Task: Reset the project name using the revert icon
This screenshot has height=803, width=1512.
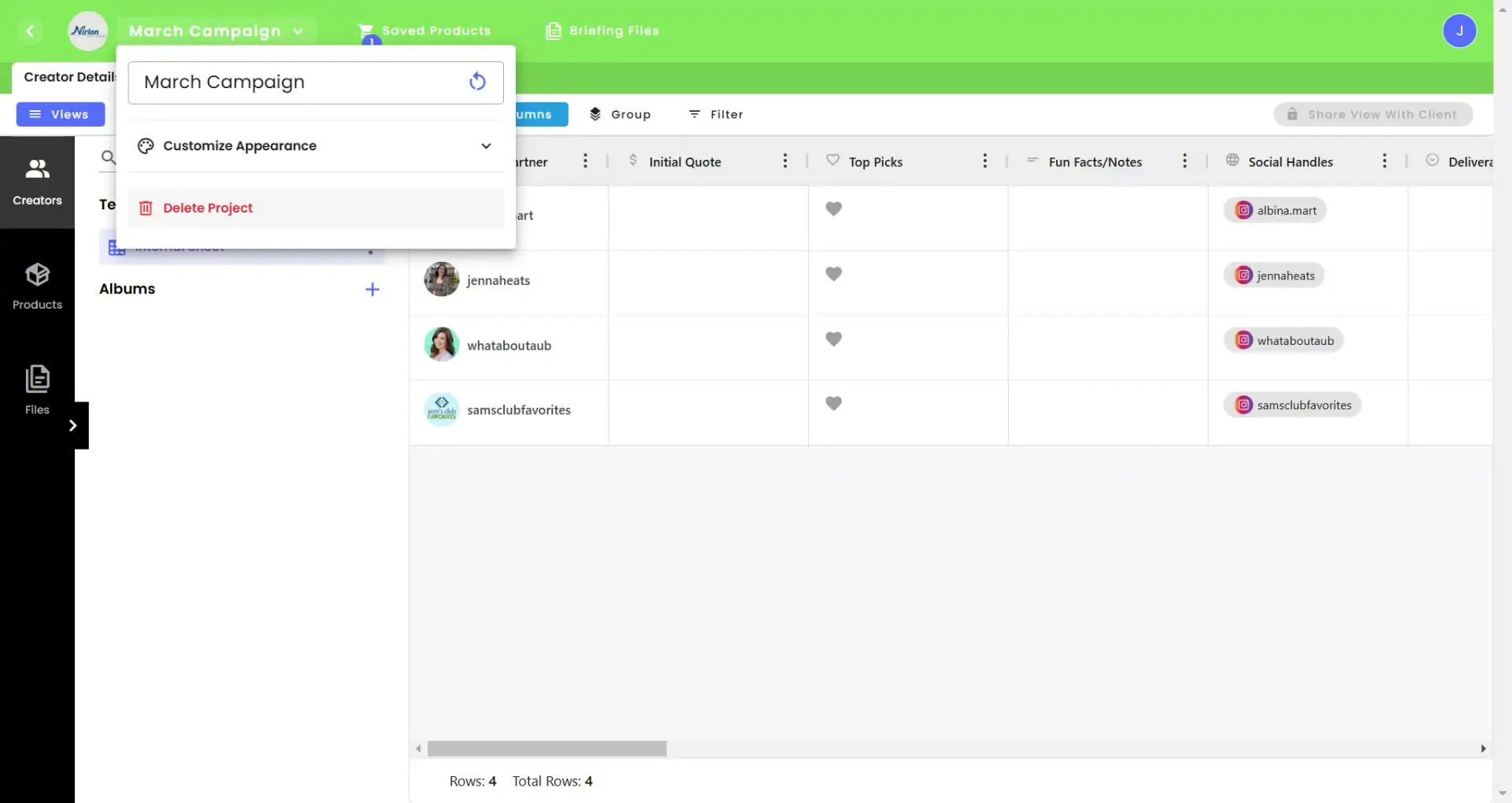Action: [477, 81]
